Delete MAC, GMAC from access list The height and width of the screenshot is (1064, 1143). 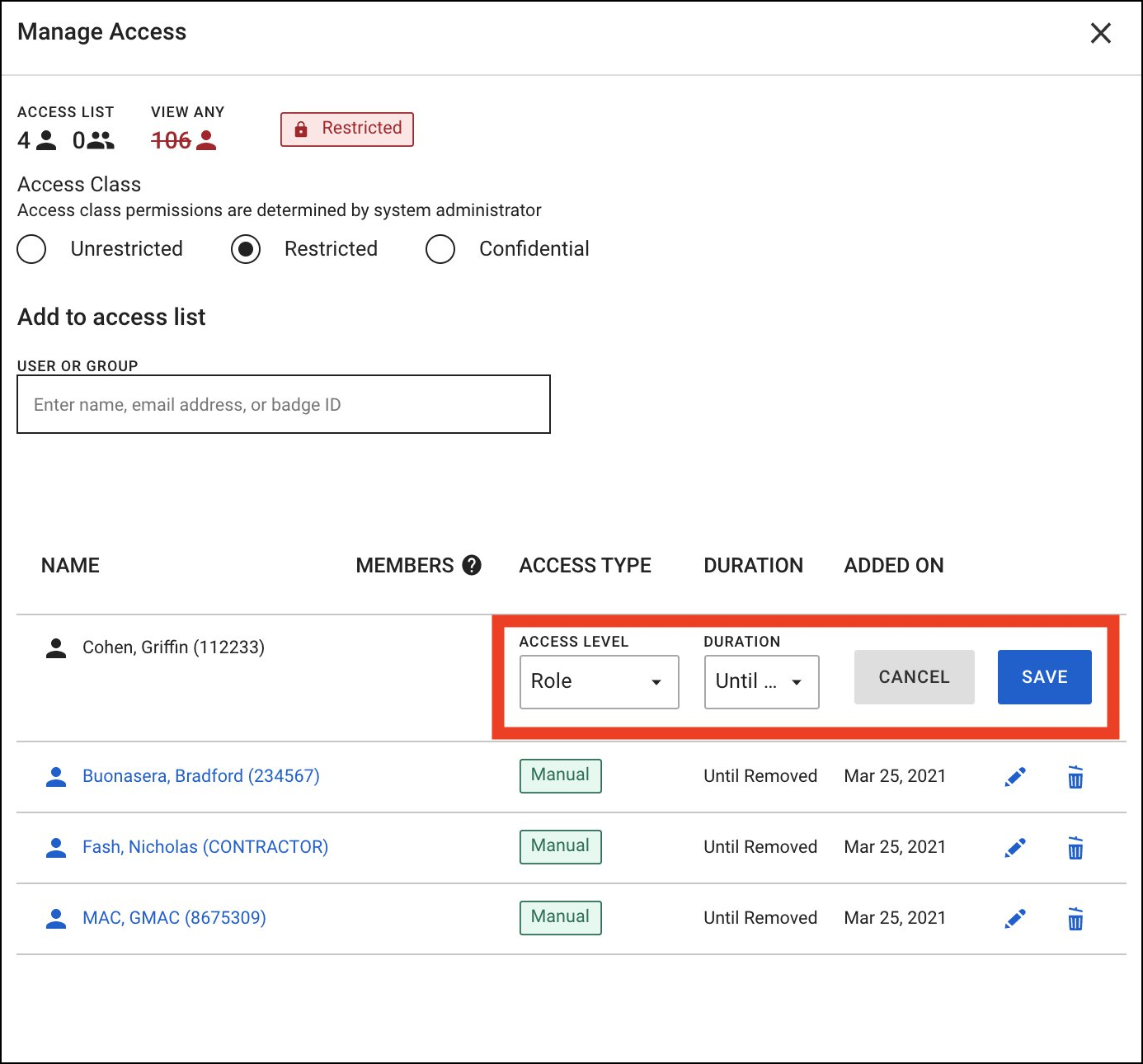coord(1074,918)
